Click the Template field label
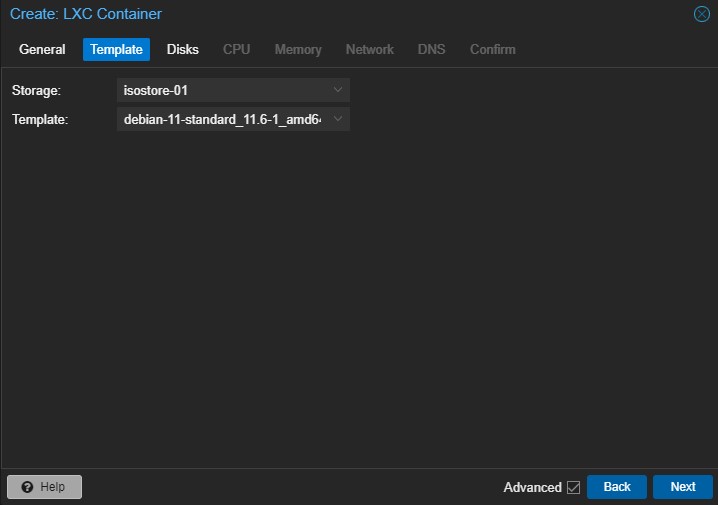Image resolution: width=718 pixels, height=505 pixels. 40,120
